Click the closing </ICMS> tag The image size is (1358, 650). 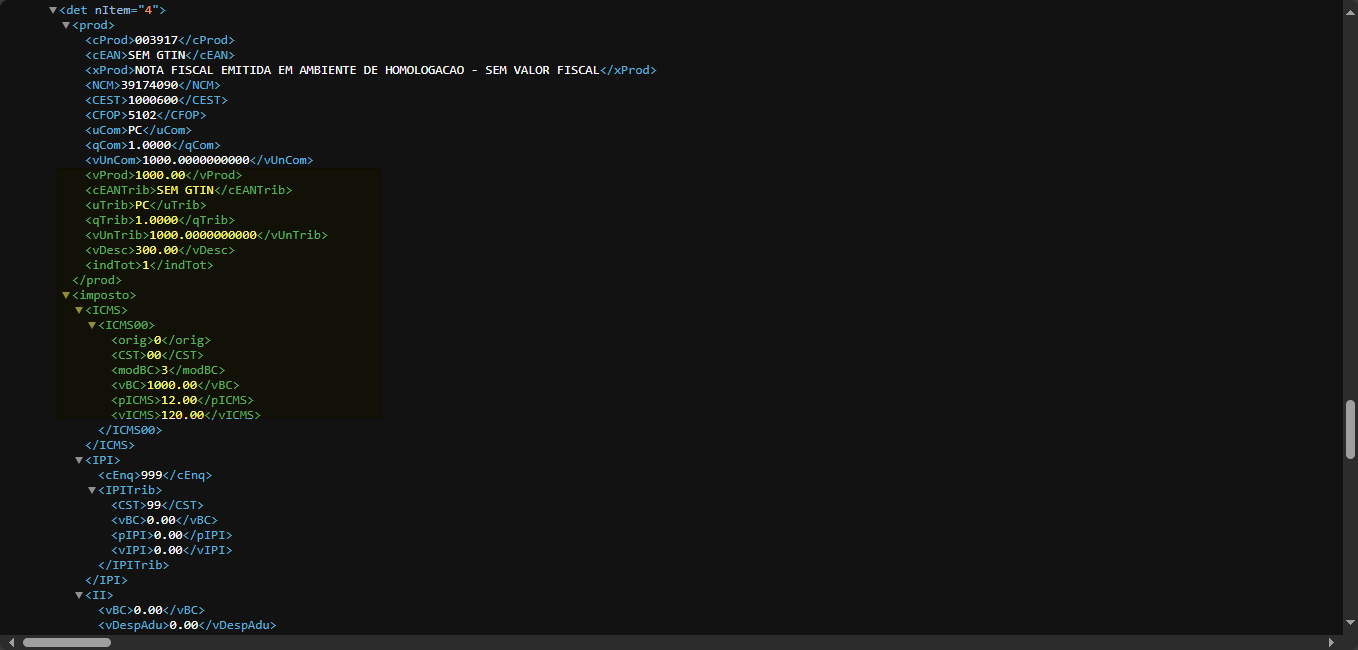point(110,445)
